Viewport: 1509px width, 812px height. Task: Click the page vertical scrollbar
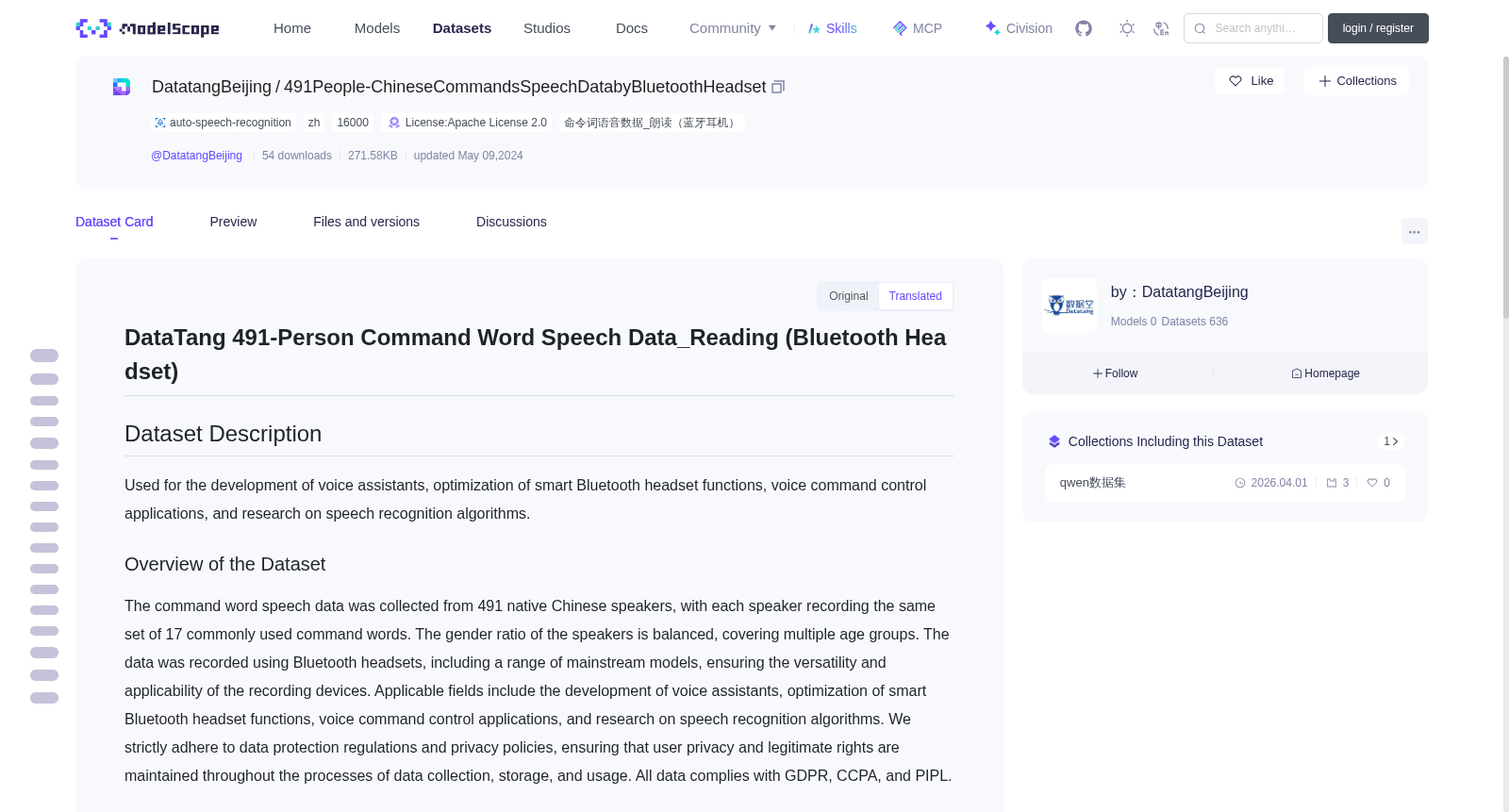tap(1505, 189)
